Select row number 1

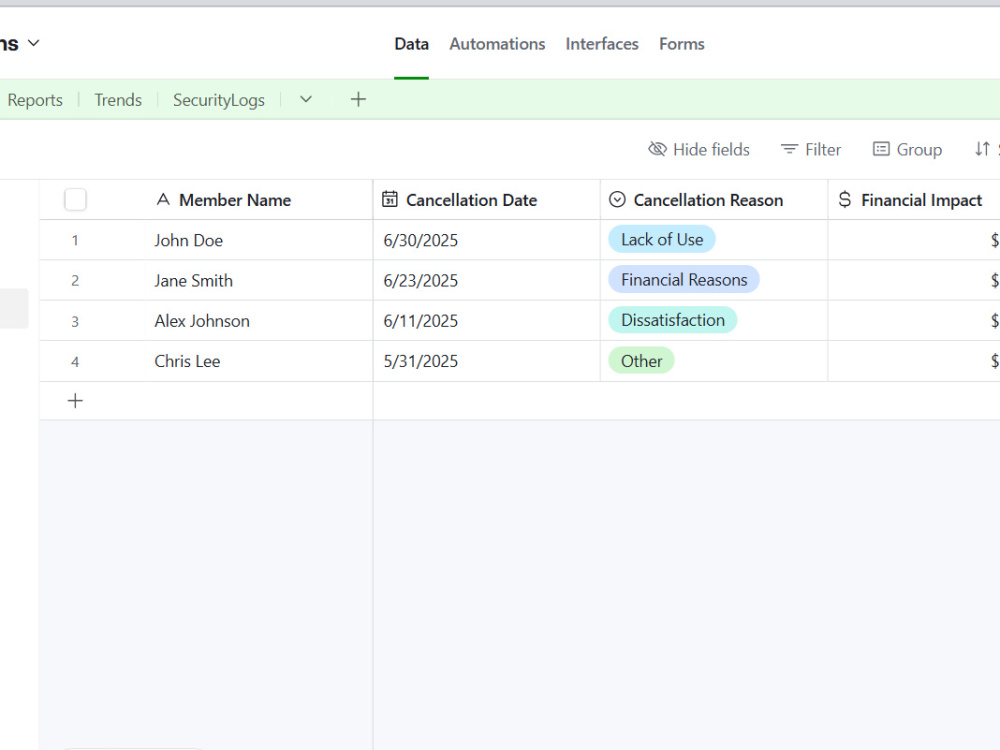tap(75, 240)
